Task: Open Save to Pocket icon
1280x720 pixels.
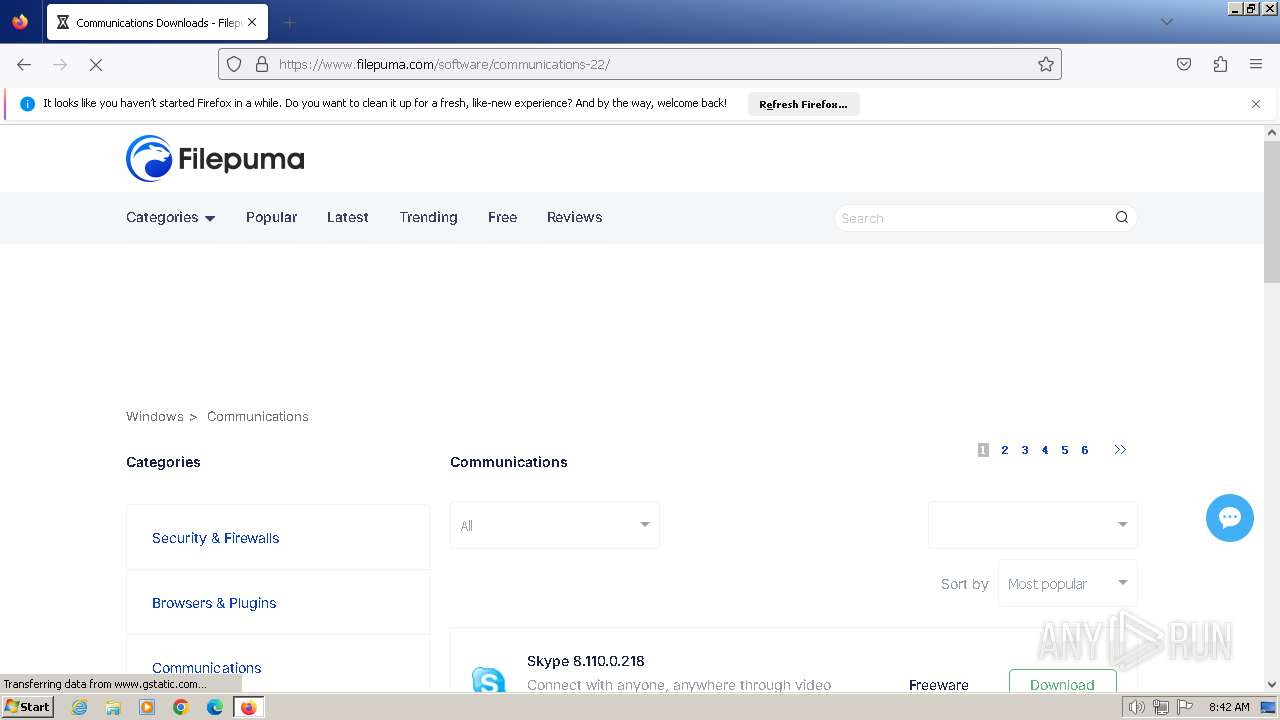Action: tap(1184, 64)
